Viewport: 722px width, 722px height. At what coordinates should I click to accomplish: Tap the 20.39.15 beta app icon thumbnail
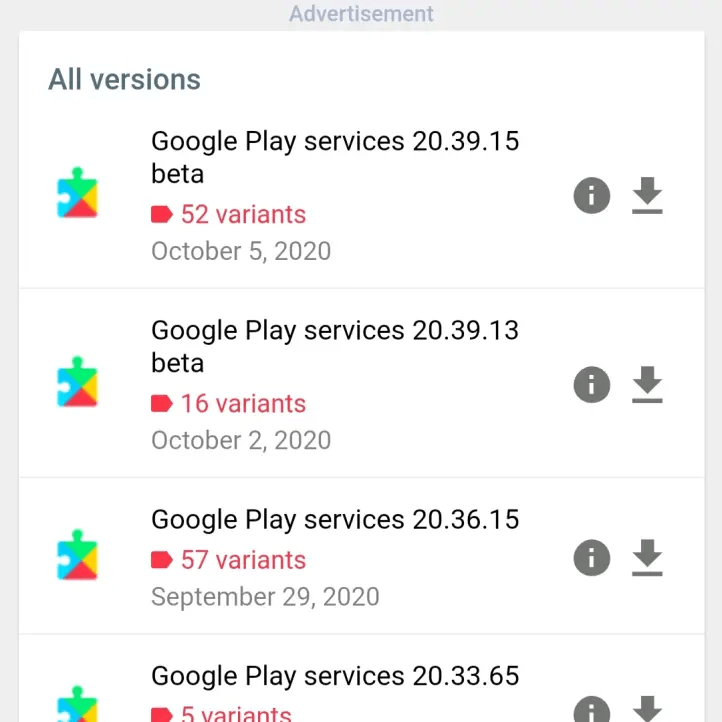point(78,195)
